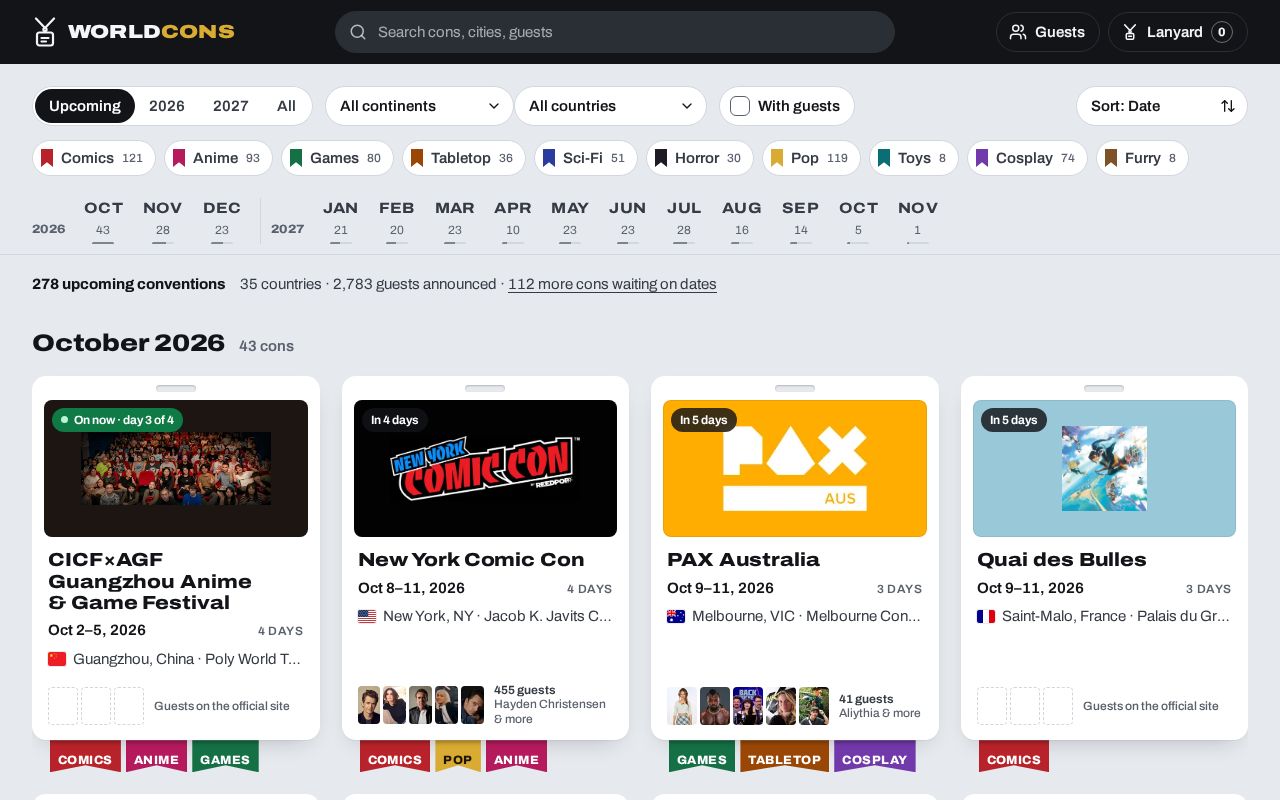Open the All countries dropdown
This screenshot has width=1280, height=800.
pyautogui.click(x=610, y=106)
